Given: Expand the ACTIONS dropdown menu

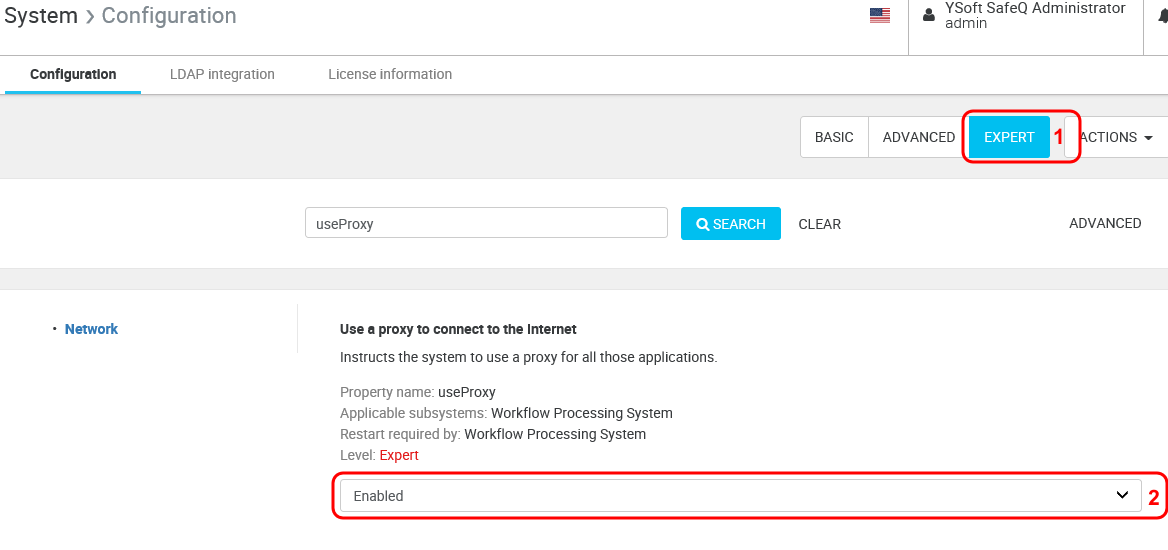Looking at the screenshot, I should (1116, 137).
